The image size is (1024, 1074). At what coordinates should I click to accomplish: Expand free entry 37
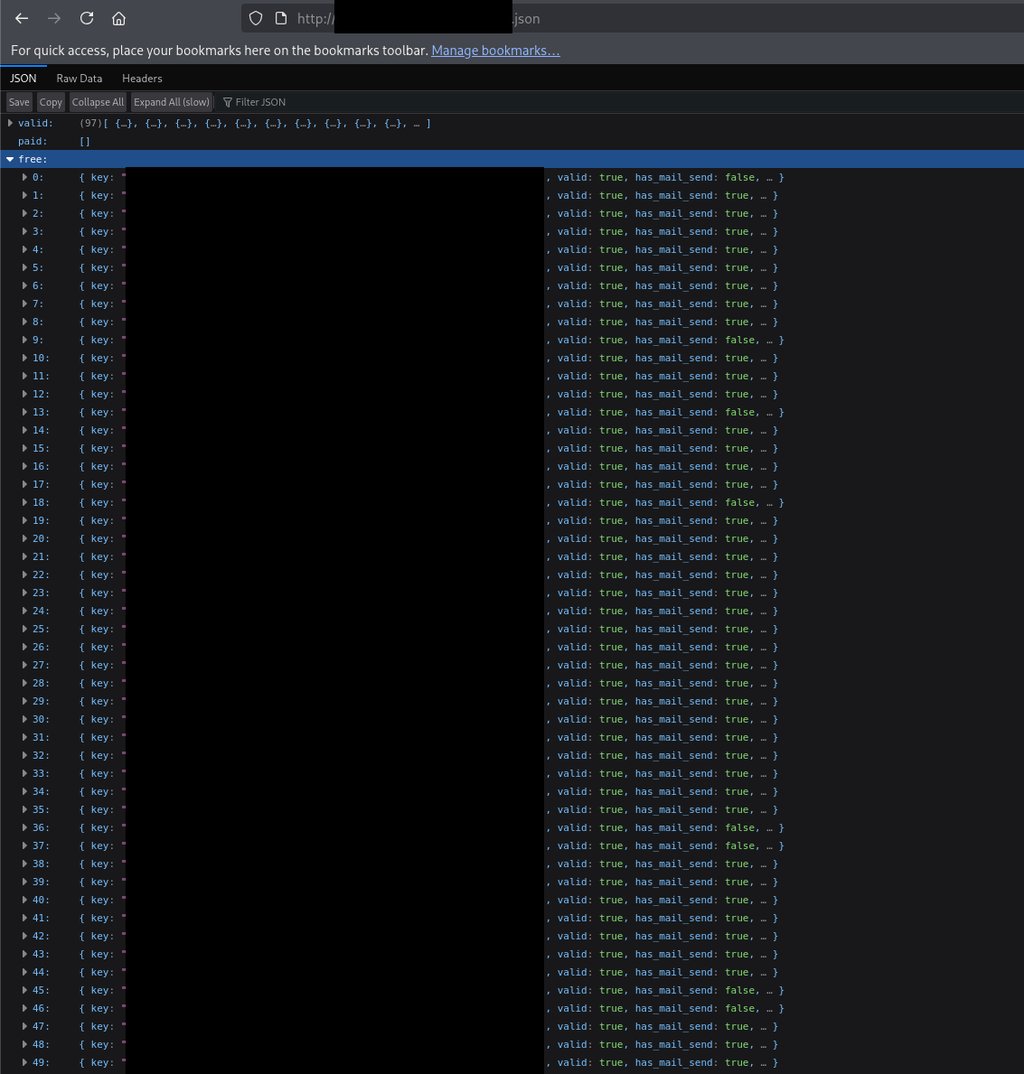point(25,846)
